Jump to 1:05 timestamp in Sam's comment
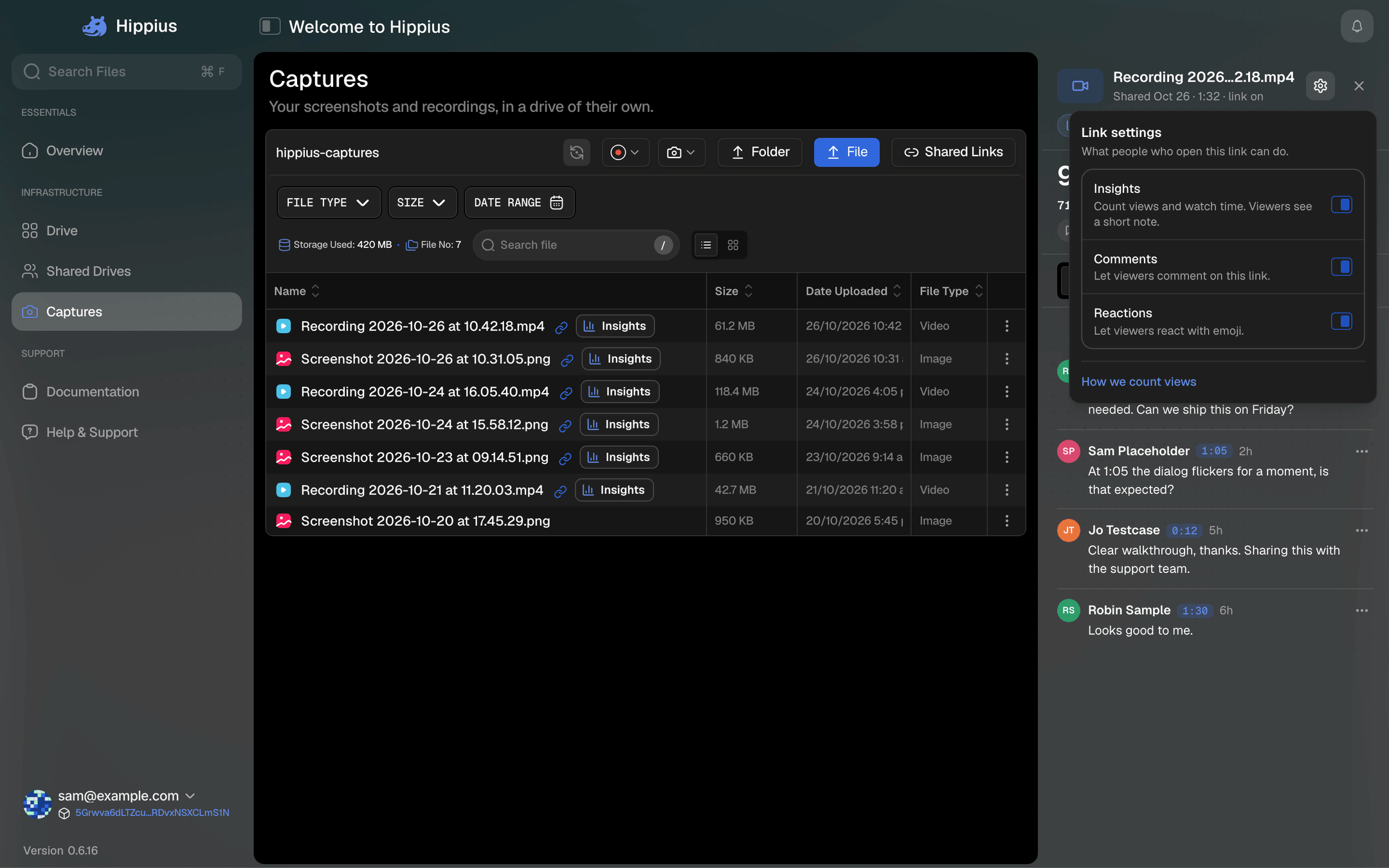The height and width of the screenshot is (868, 1389). 1213,451
